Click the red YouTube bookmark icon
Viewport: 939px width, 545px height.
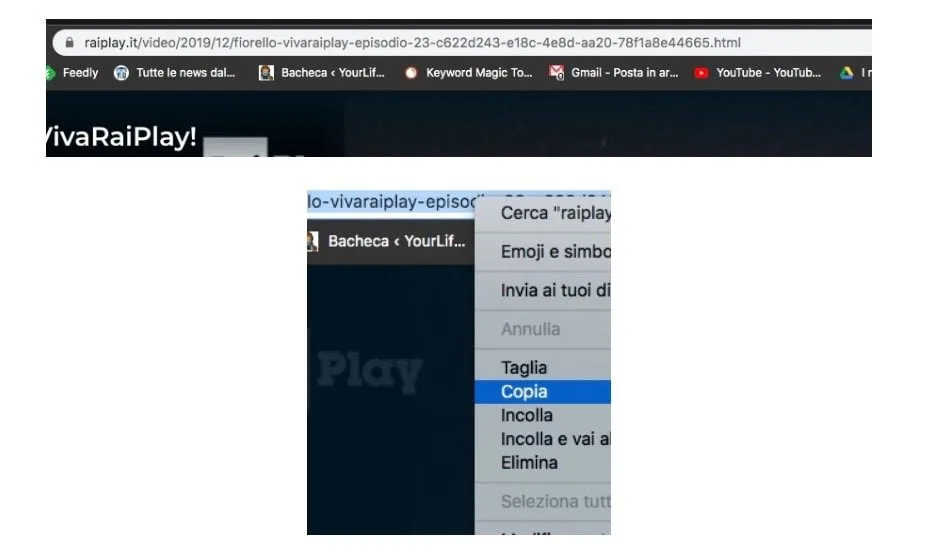coord(701,73)
